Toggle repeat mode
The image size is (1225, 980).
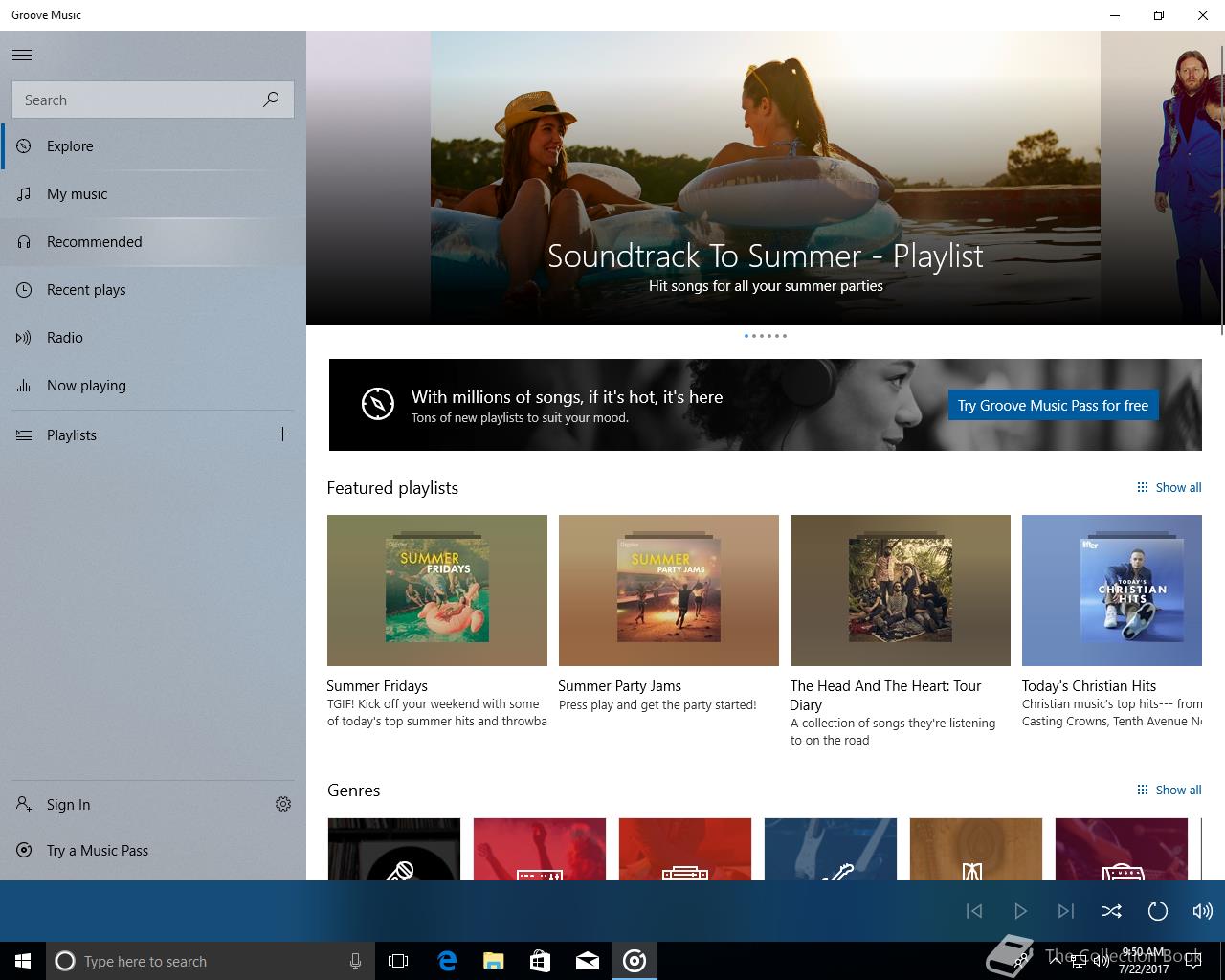click(x=1157, y=911)
